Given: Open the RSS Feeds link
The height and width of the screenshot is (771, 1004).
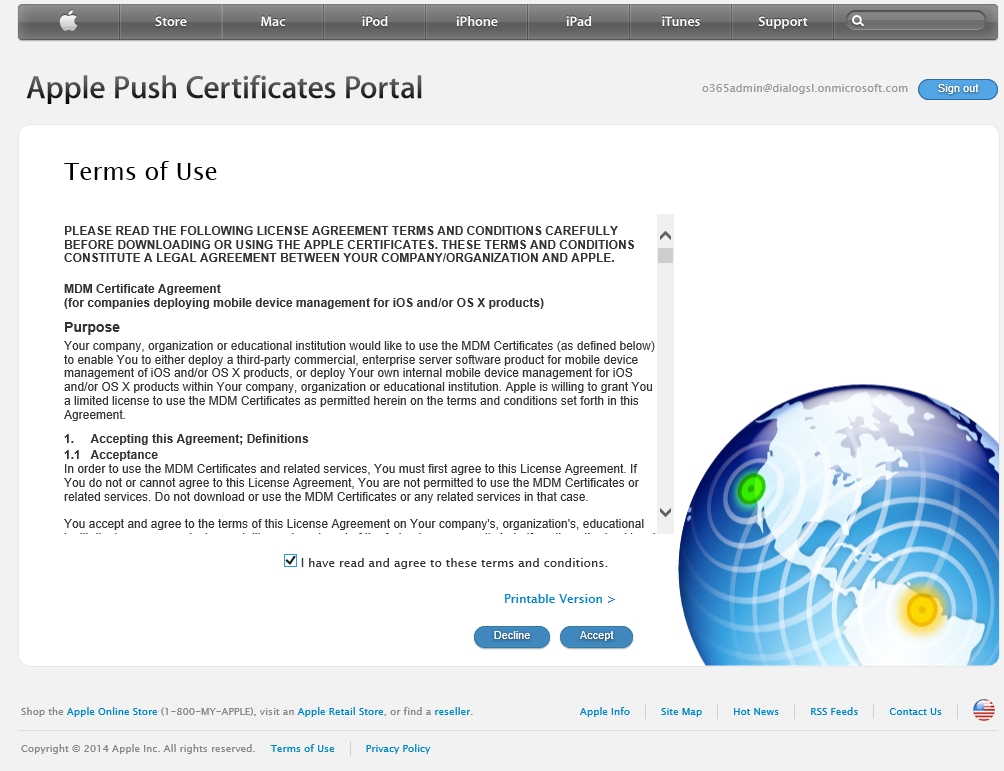Looking at the screenshot, I should (x=834, y=711).
